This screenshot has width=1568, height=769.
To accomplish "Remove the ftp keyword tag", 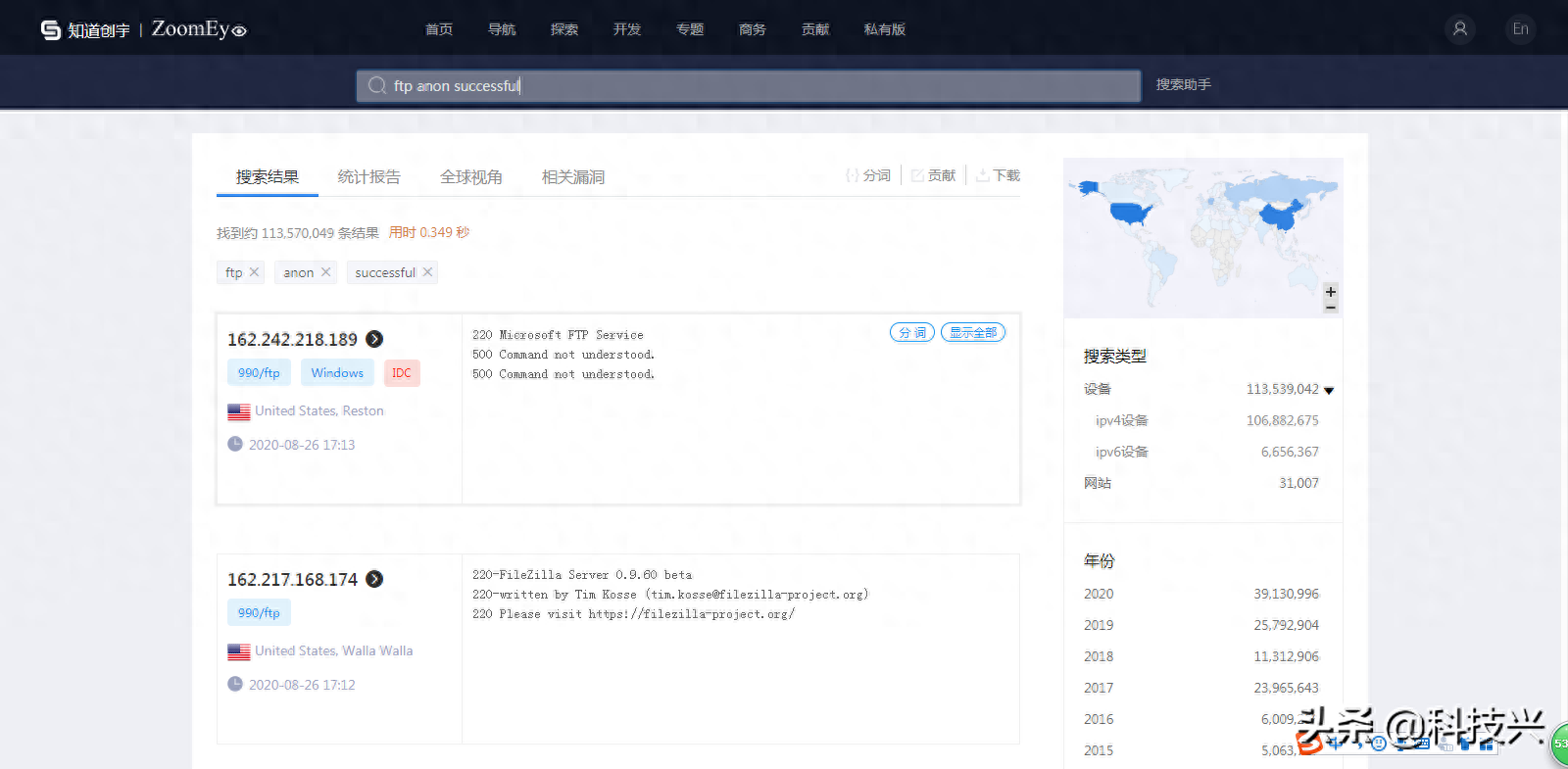I will pos(254,271).
